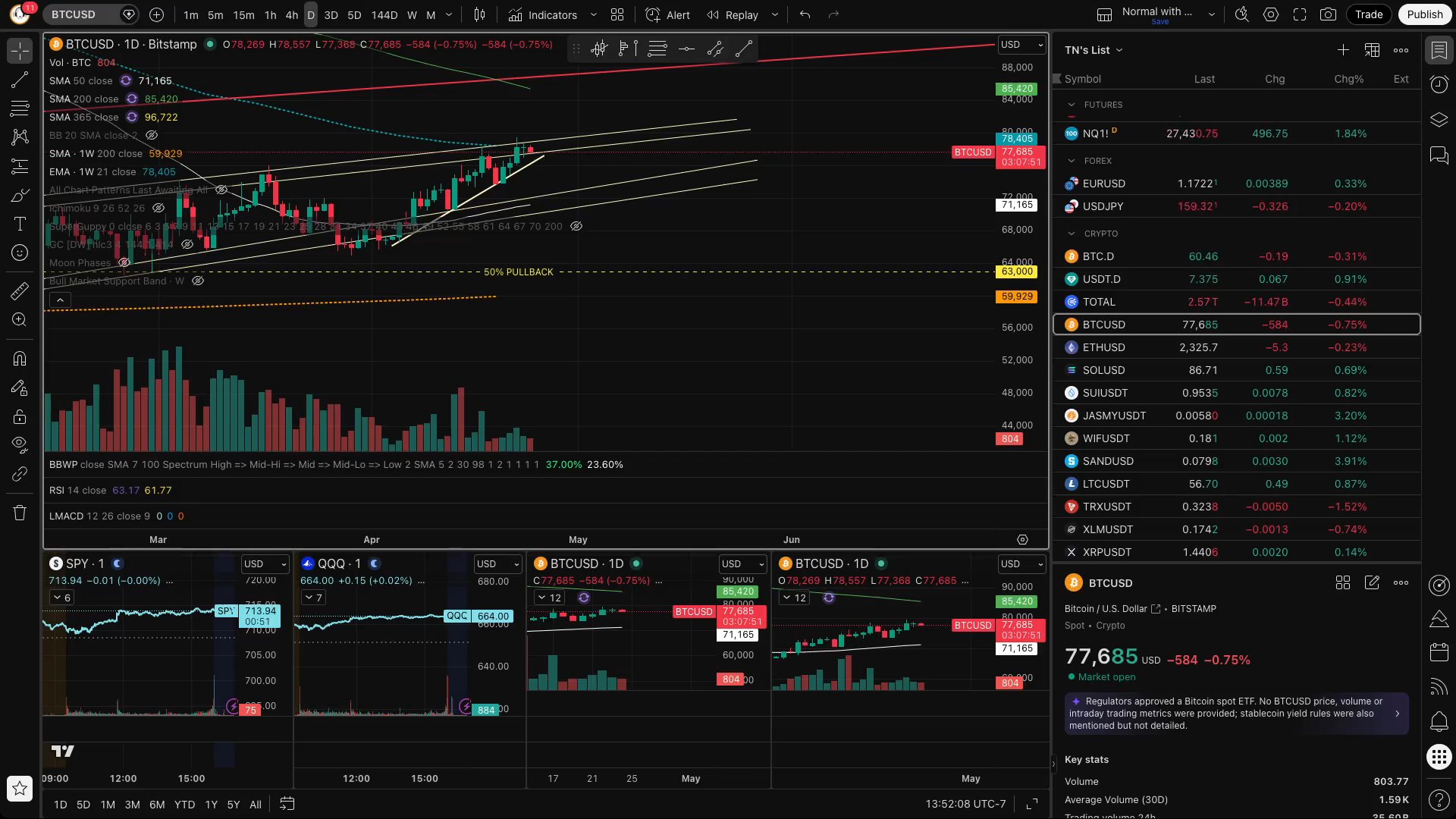
Task: Open the chats panel icon
Action: (1439, 155)
